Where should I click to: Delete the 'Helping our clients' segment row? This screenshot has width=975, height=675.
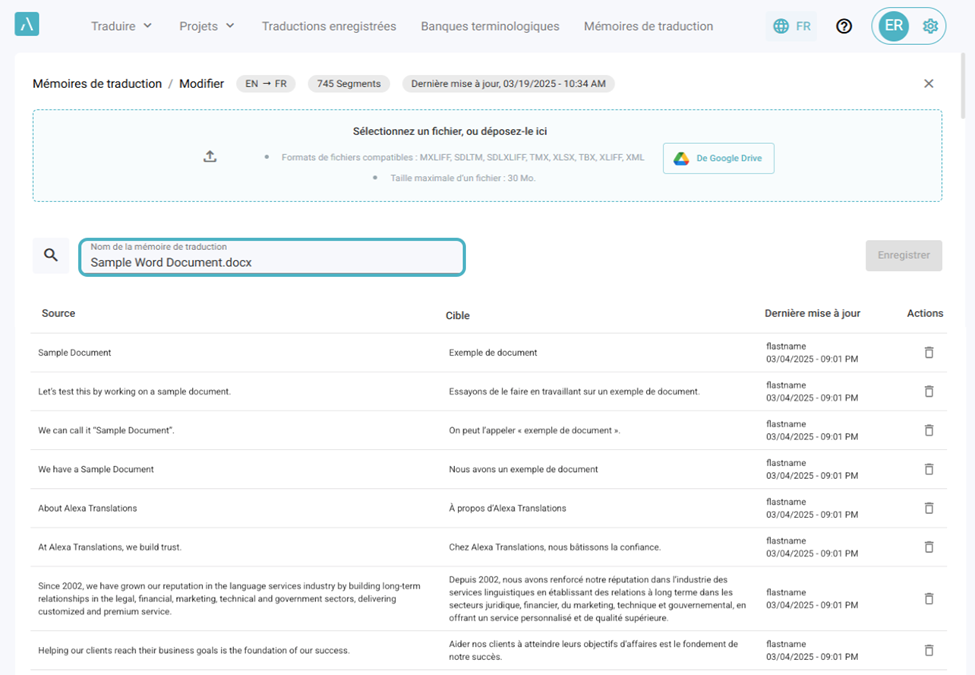pyautogui.click(x=929, y=650)
